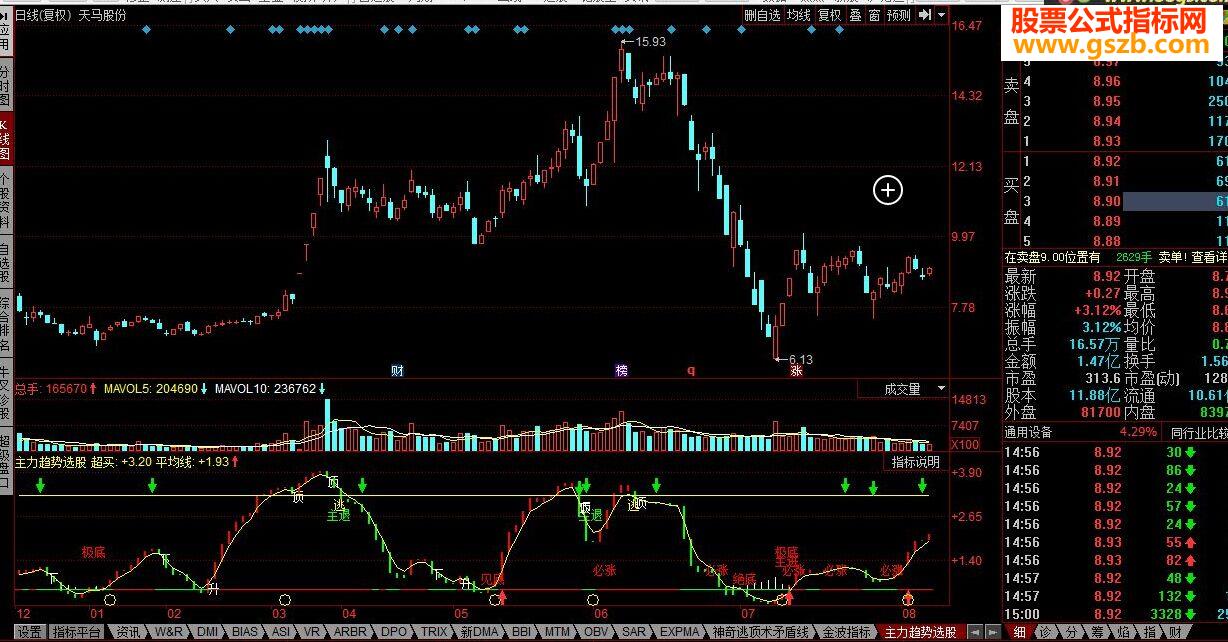Open the 个股资料 sidebar tab
Viewport: 1228px width, 642px height.
click(5, 200)
